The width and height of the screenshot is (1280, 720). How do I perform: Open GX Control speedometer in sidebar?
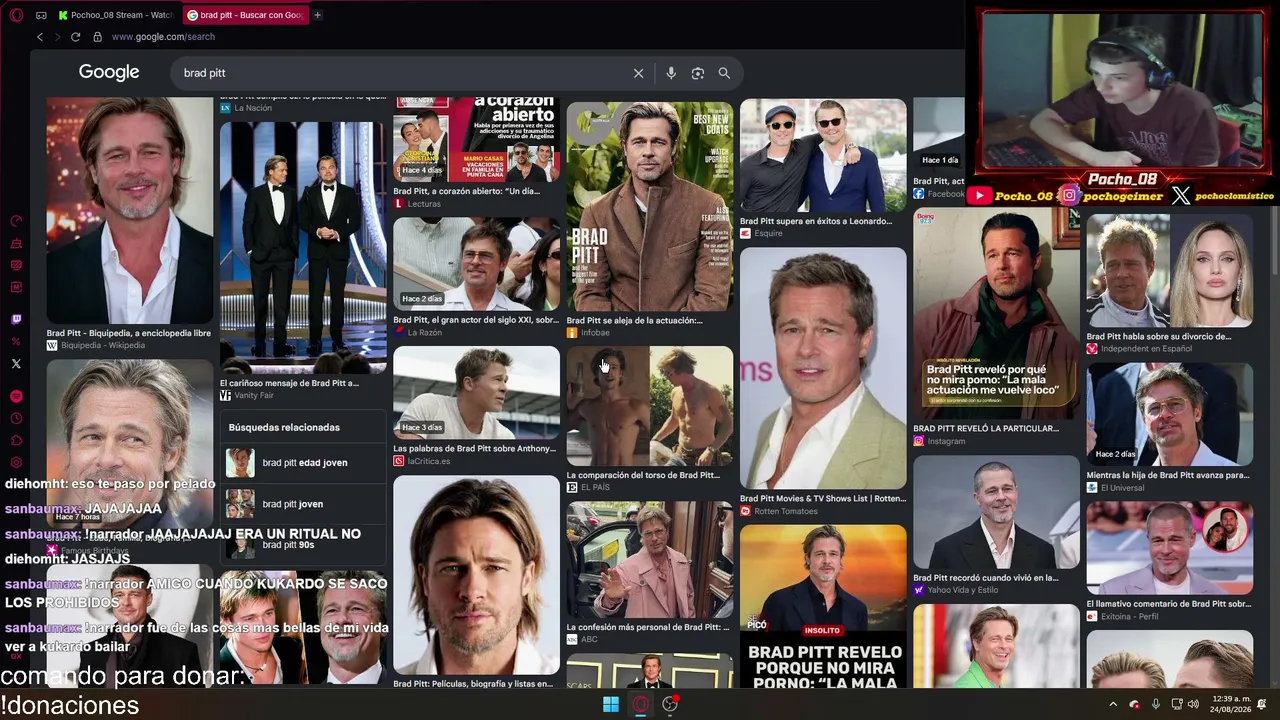16,221
